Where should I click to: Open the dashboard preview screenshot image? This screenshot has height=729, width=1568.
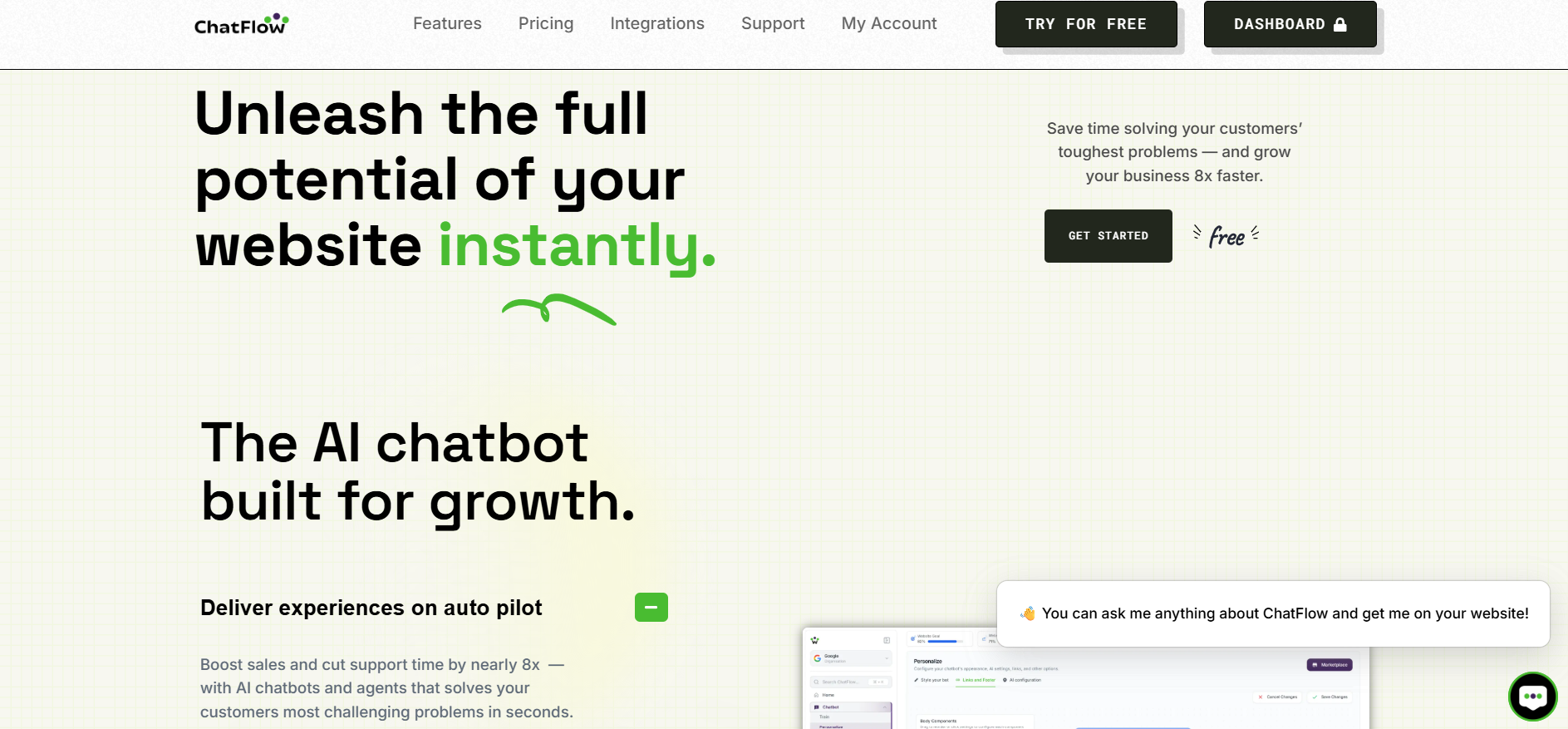click(1085, 678)
